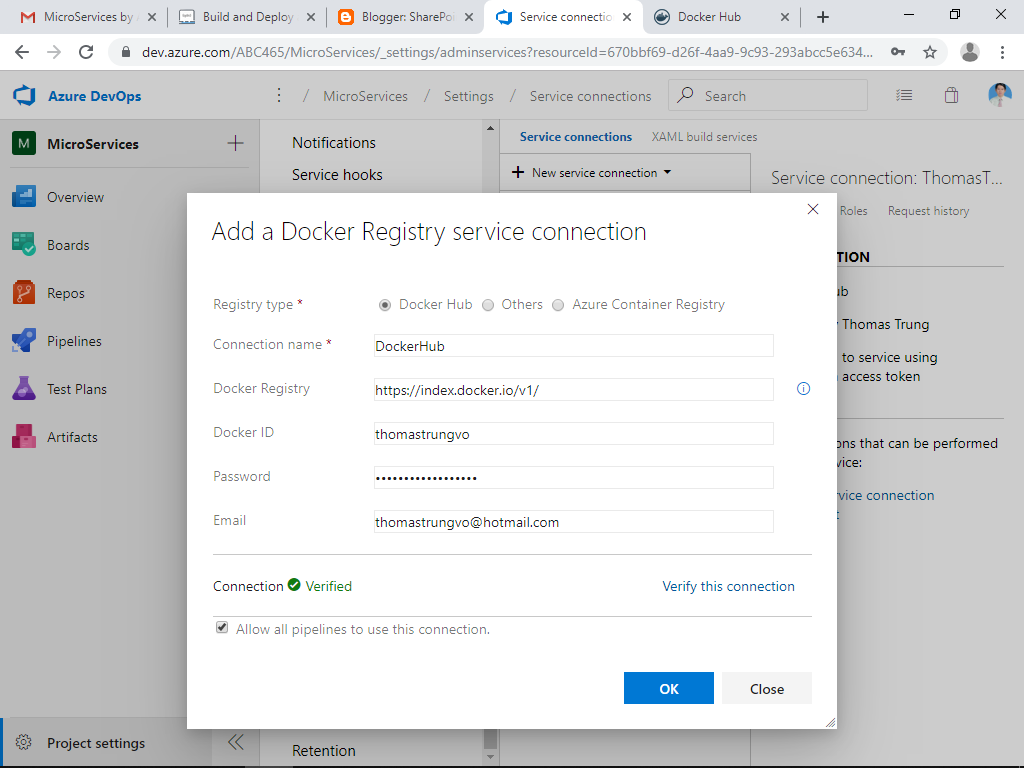Uncheck Allow all pipelines to use connection
The height and width of the screenshot is (768, 1024).
pyautogui.click(x=222, y=629)
